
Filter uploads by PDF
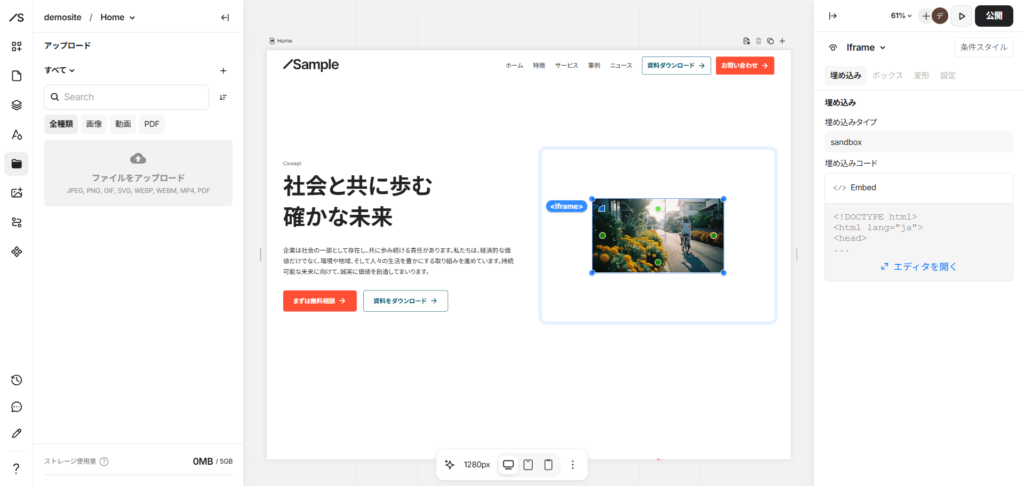(152, 124)
